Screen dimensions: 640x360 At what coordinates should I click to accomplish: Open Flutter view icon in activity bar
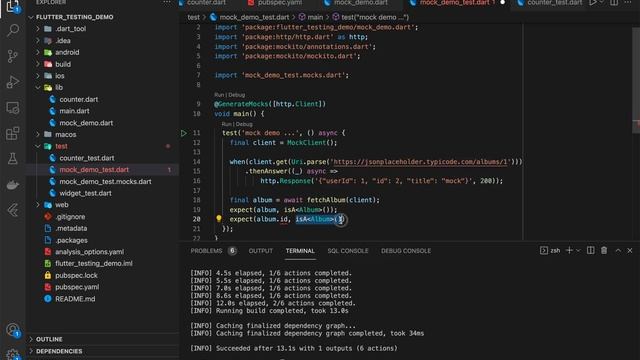(13, 210)
